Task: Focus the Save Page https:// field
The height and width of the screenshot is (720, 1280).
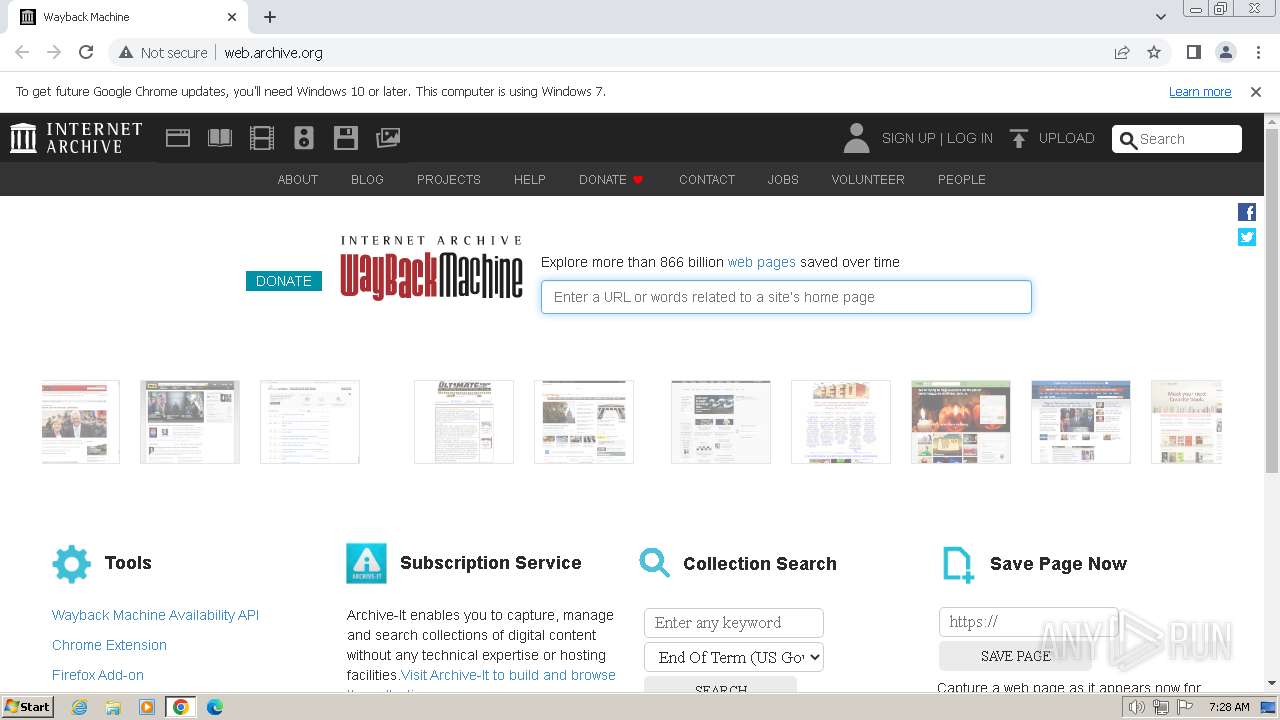Action: tap(1028, 621)
